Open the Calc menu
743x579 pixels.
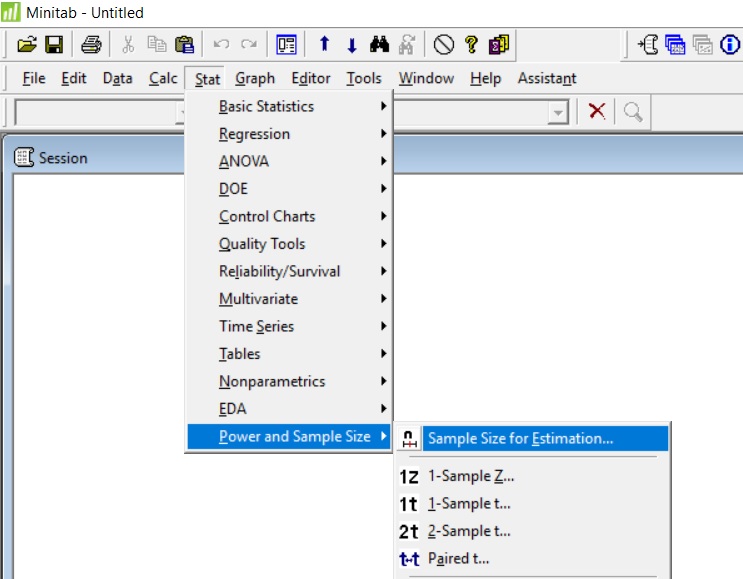[x=163, y=78]
